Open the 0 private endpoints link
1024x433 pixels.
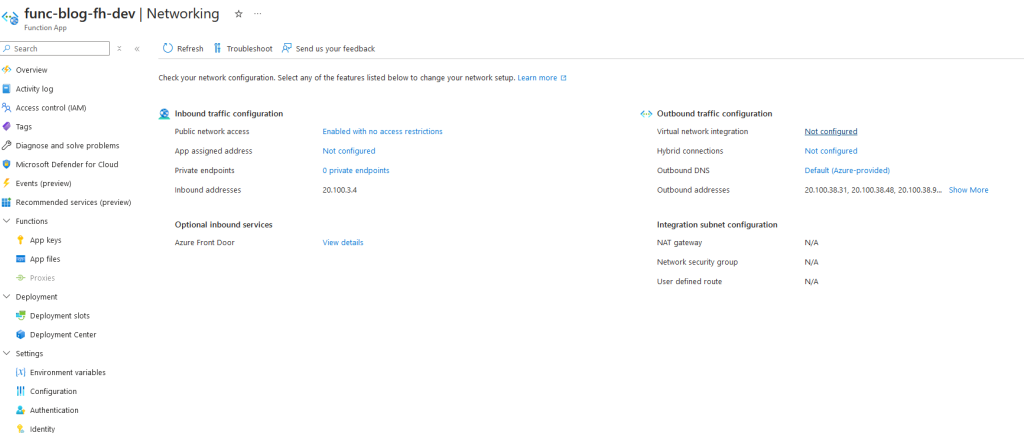tap(356, 170)
